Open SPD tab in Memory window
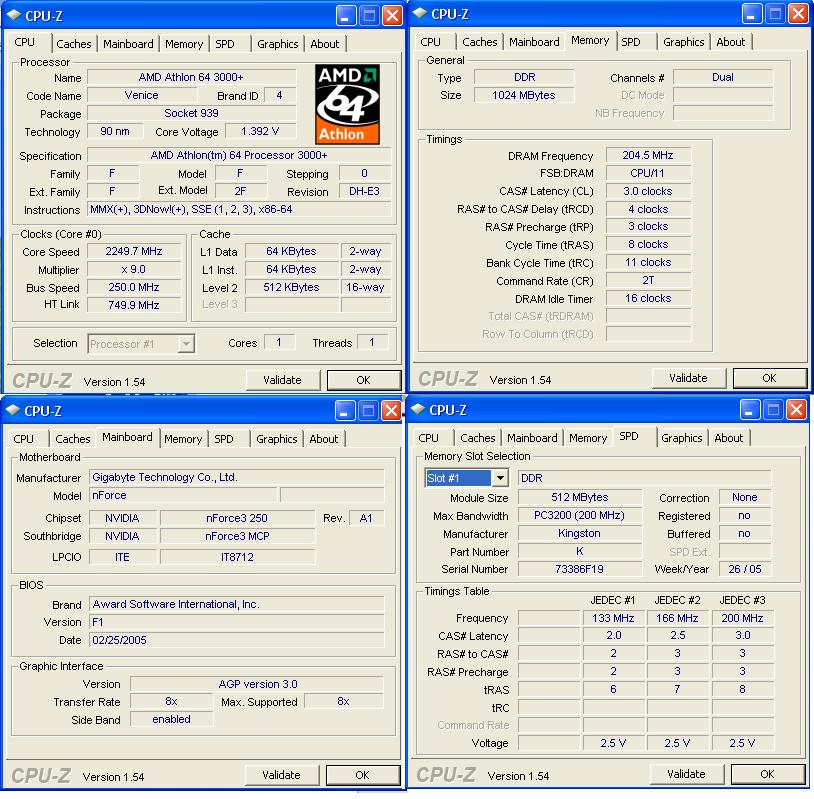Viewport: 814px width, 799px height. click(631, 42)
